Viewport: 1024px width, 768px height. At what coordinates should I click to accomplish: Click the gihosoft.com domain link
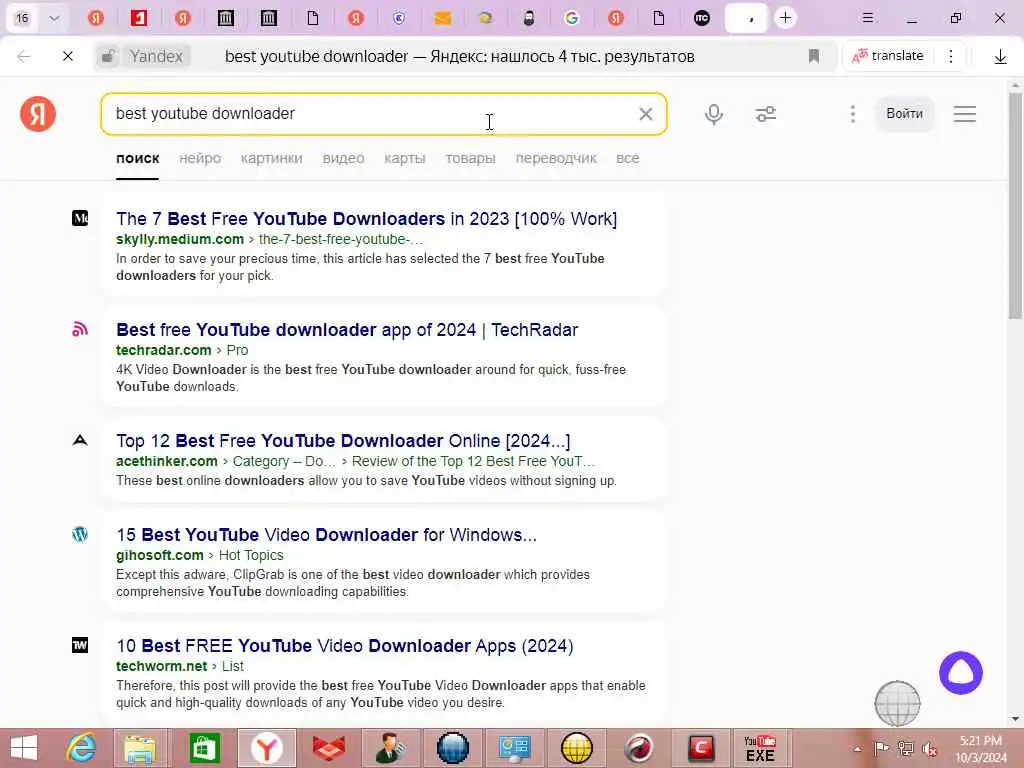pos(159,555)
